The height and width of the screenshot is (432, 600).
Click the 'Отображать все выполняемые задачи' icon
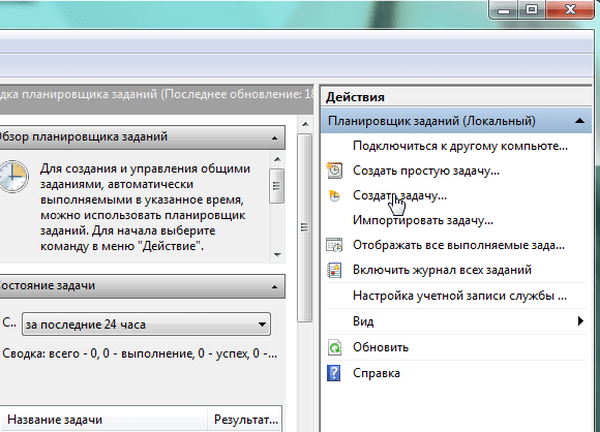pos(334,245)
